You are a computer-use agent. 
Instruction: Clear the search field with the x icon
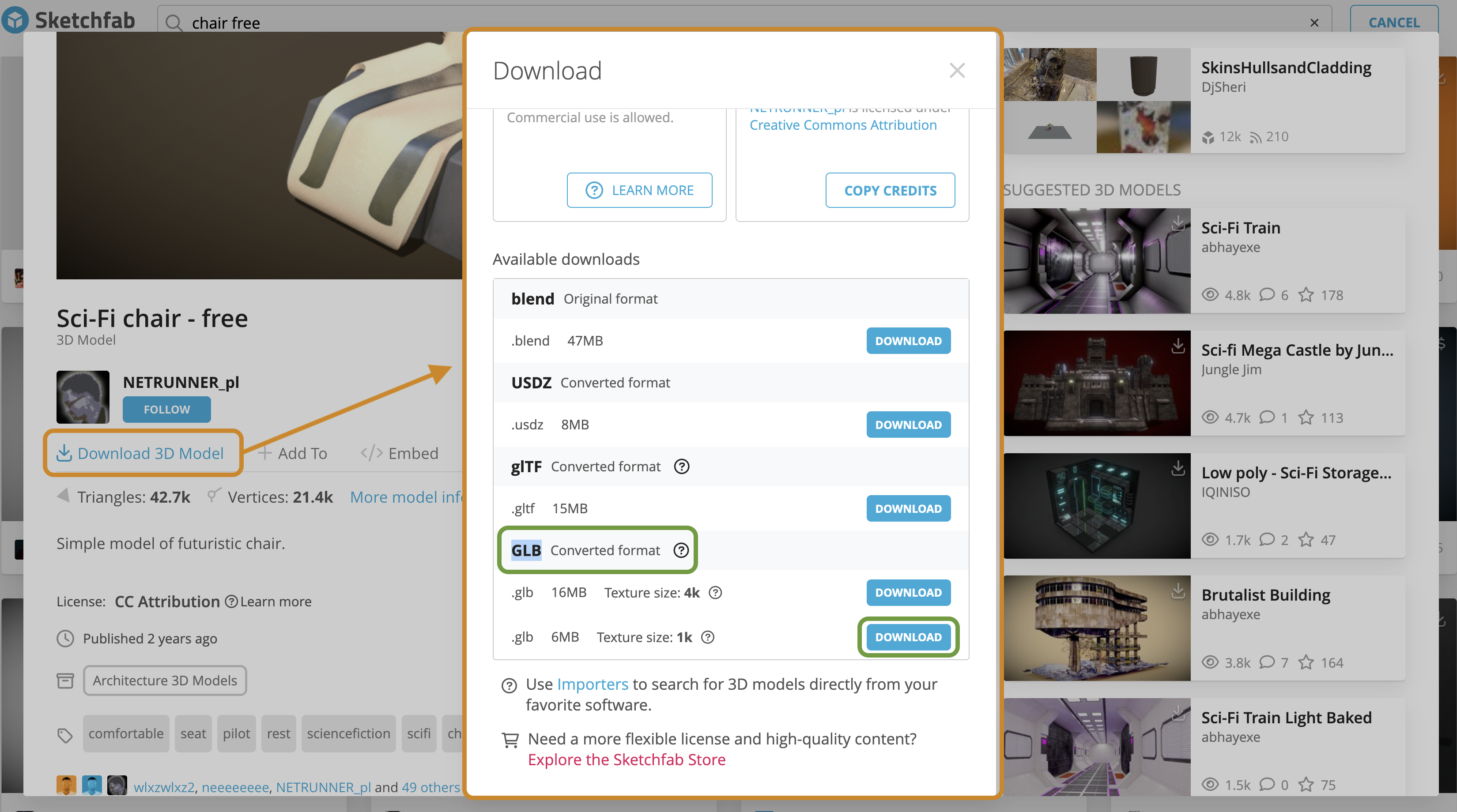[1314, 23]
